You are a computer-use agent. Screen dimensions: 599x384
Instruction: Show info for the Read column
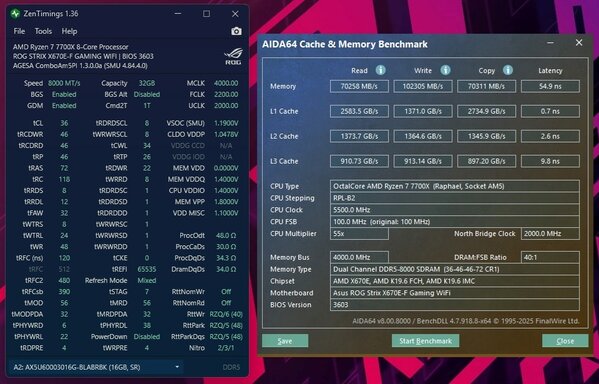pos(380,70)
